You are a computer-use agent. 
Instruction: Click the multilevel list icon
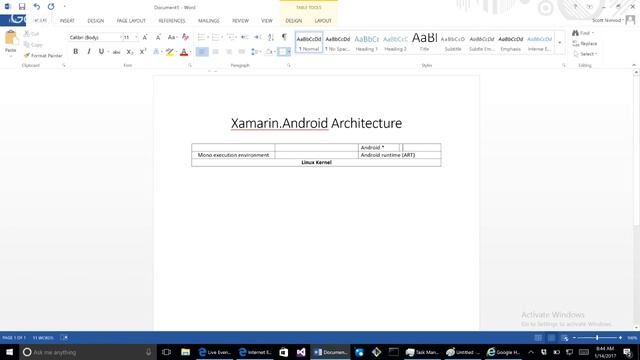(231, 38)
